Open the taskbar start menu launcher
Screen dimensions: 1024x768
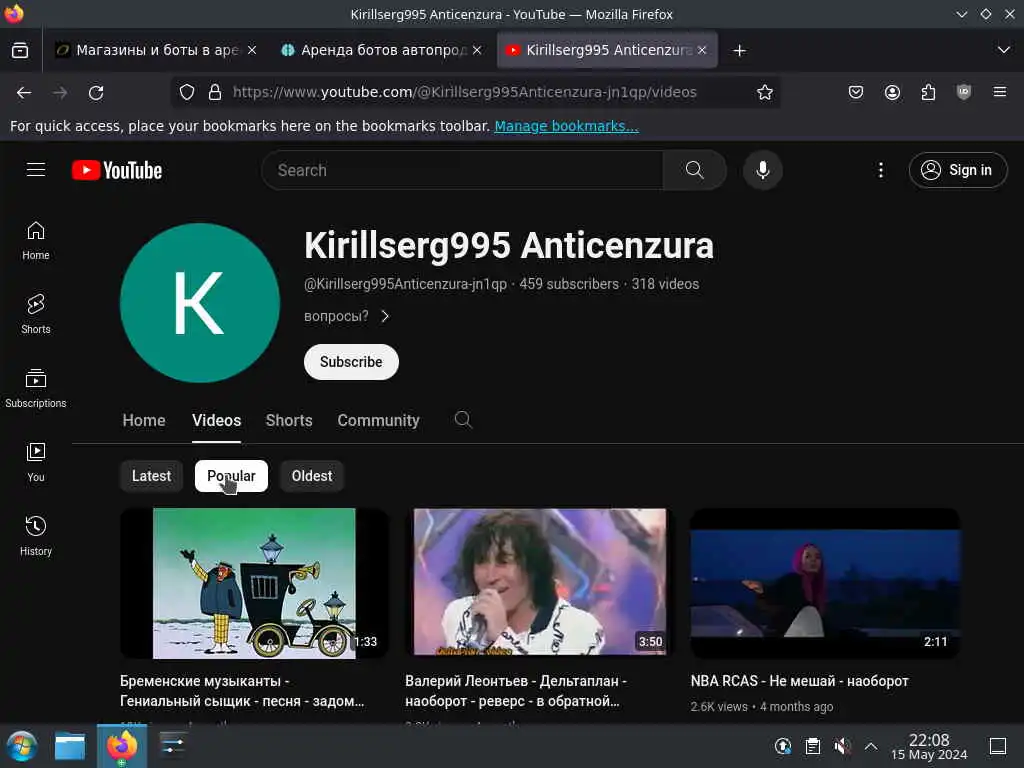coord(22,746)
